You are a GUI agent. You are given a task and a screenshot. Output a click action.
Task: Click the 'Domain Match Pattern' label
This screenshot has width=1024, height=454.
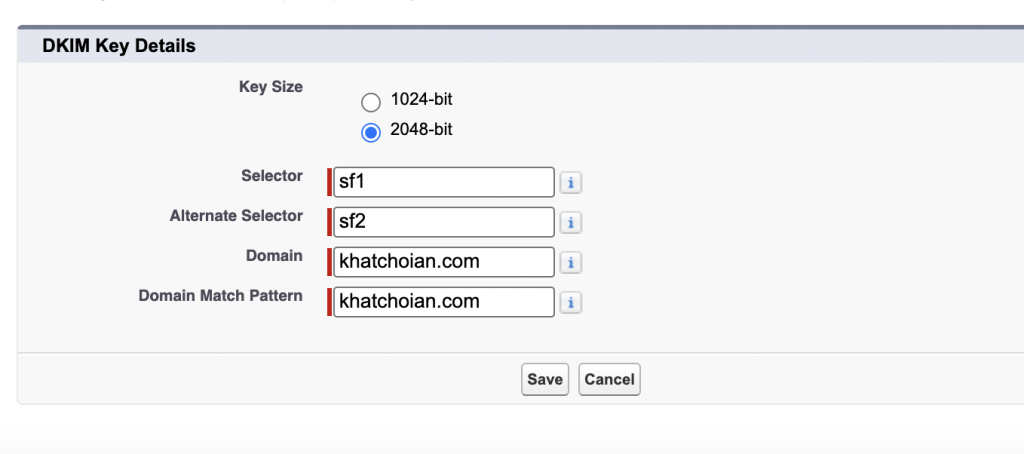click(220, 296)
